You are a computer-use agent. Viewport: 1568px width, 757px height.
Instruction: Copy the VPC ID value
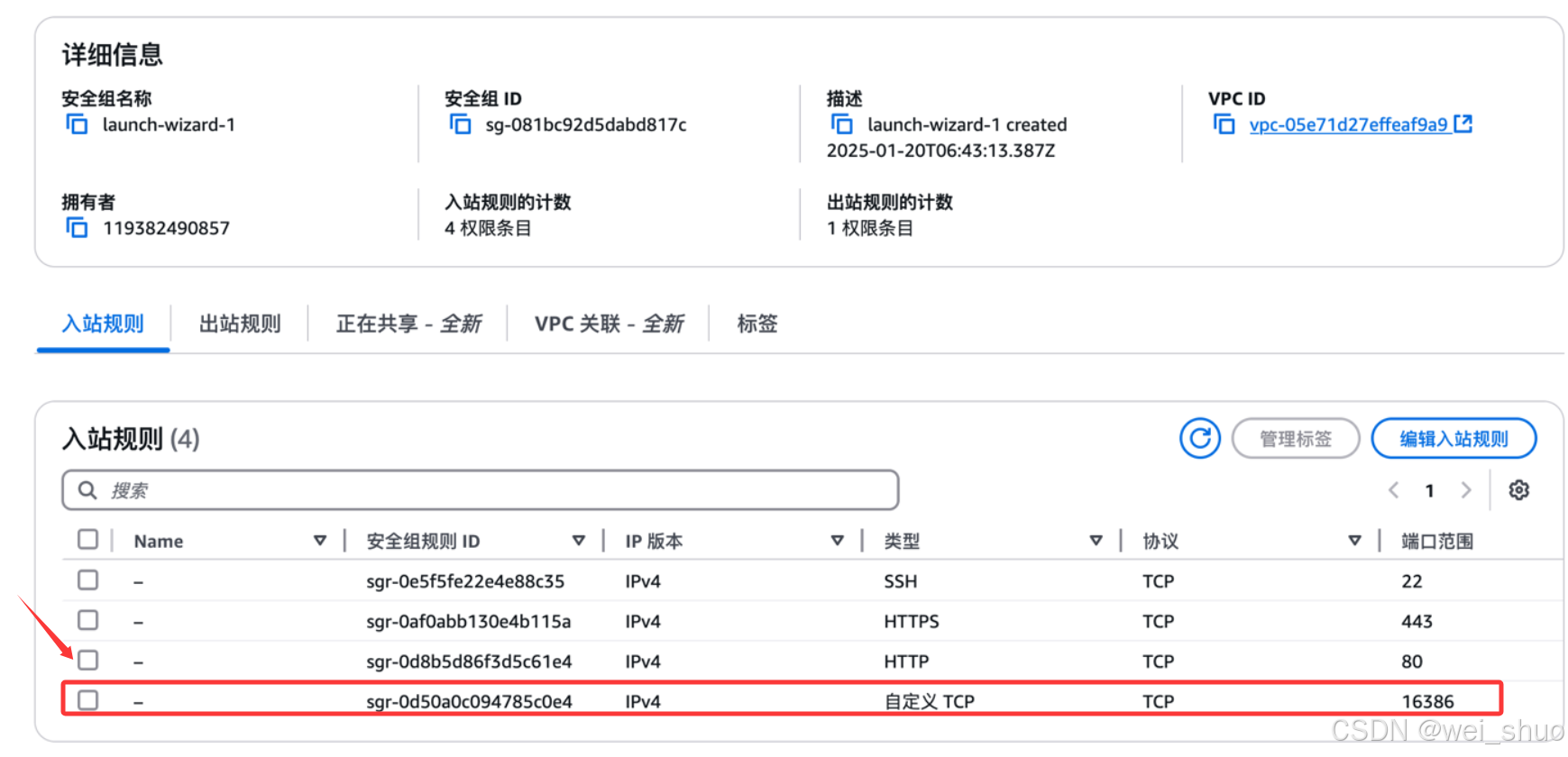[1224, 124]
